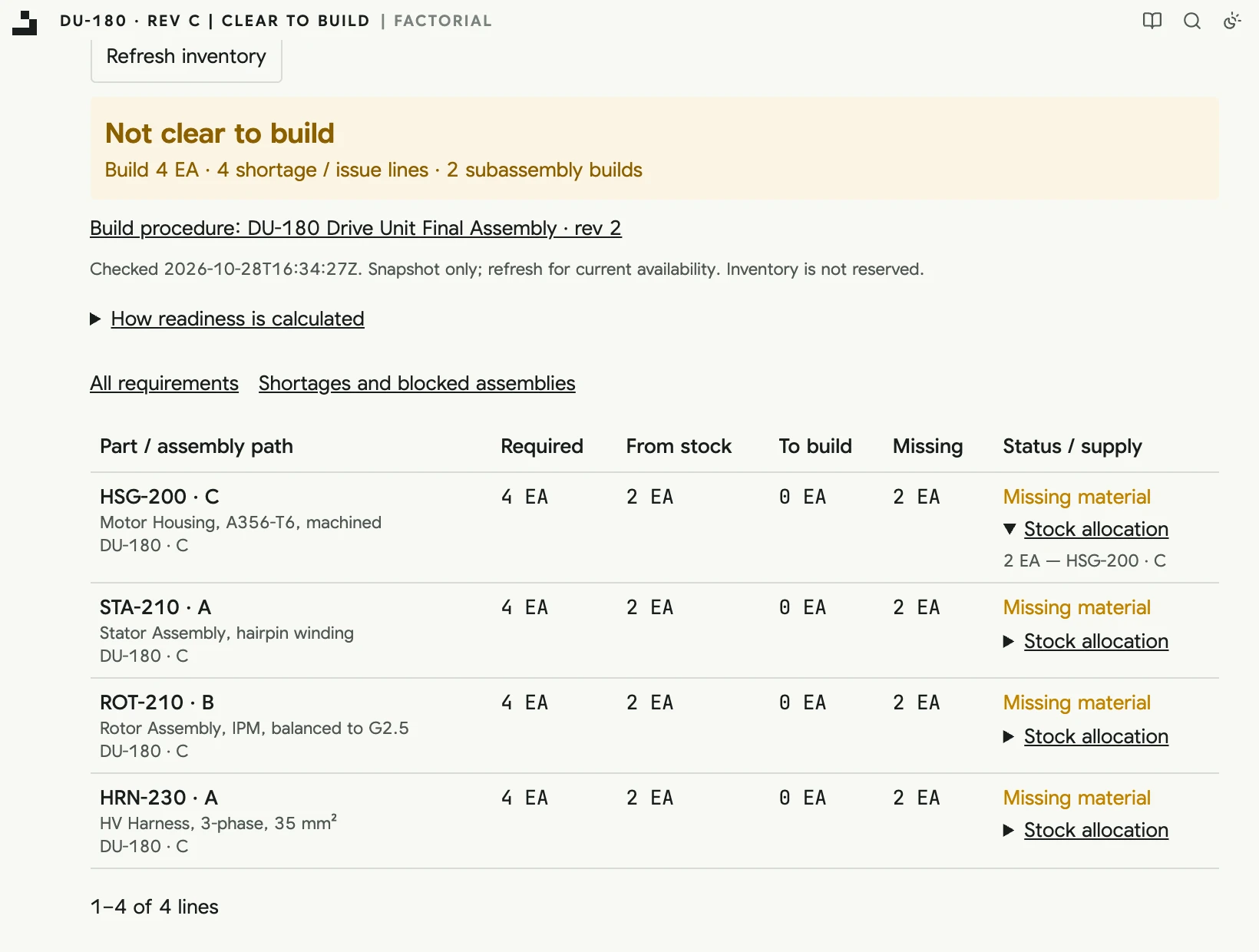Click the From stock column header

(x=679, y=446)
